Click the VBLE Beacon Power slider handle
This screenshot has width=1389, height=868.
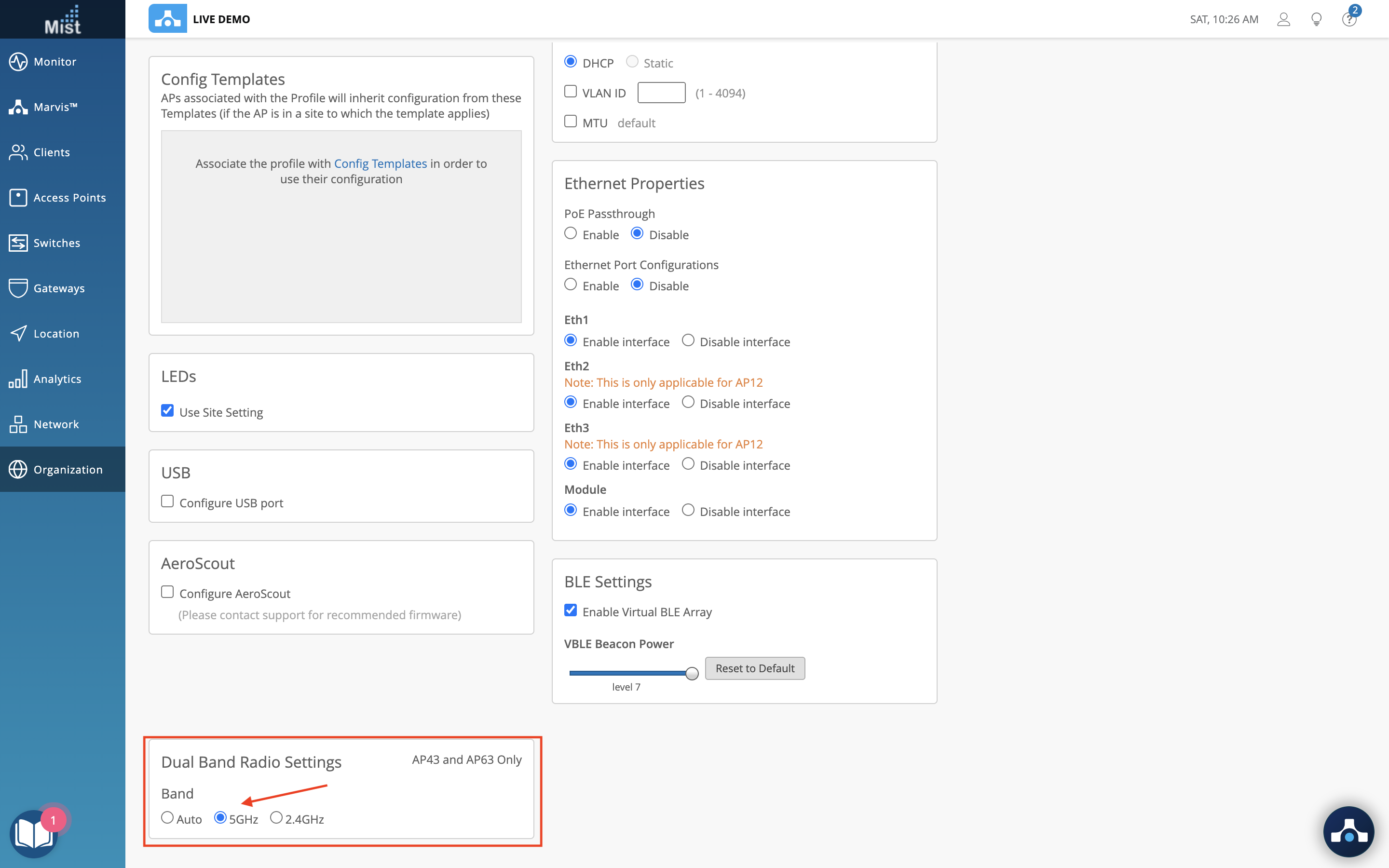(x=692, y=673)
